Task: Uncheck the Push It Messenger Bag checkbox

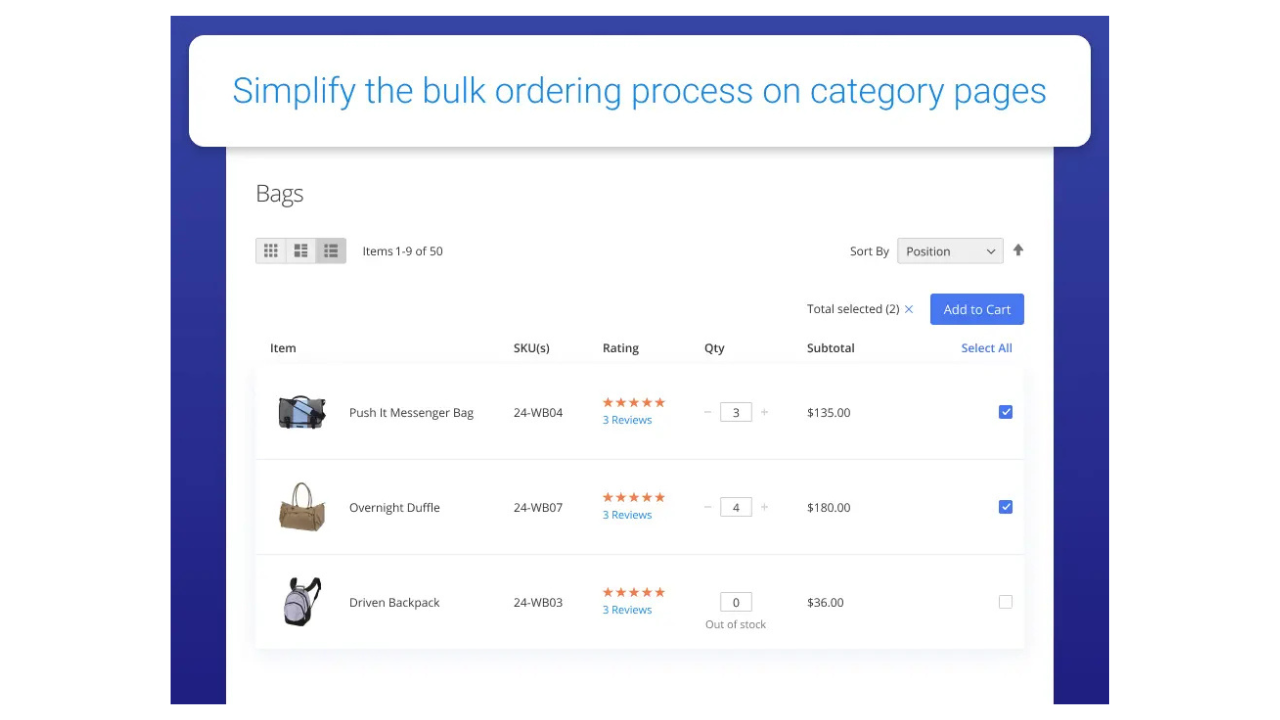Action: click(1005, 412)
